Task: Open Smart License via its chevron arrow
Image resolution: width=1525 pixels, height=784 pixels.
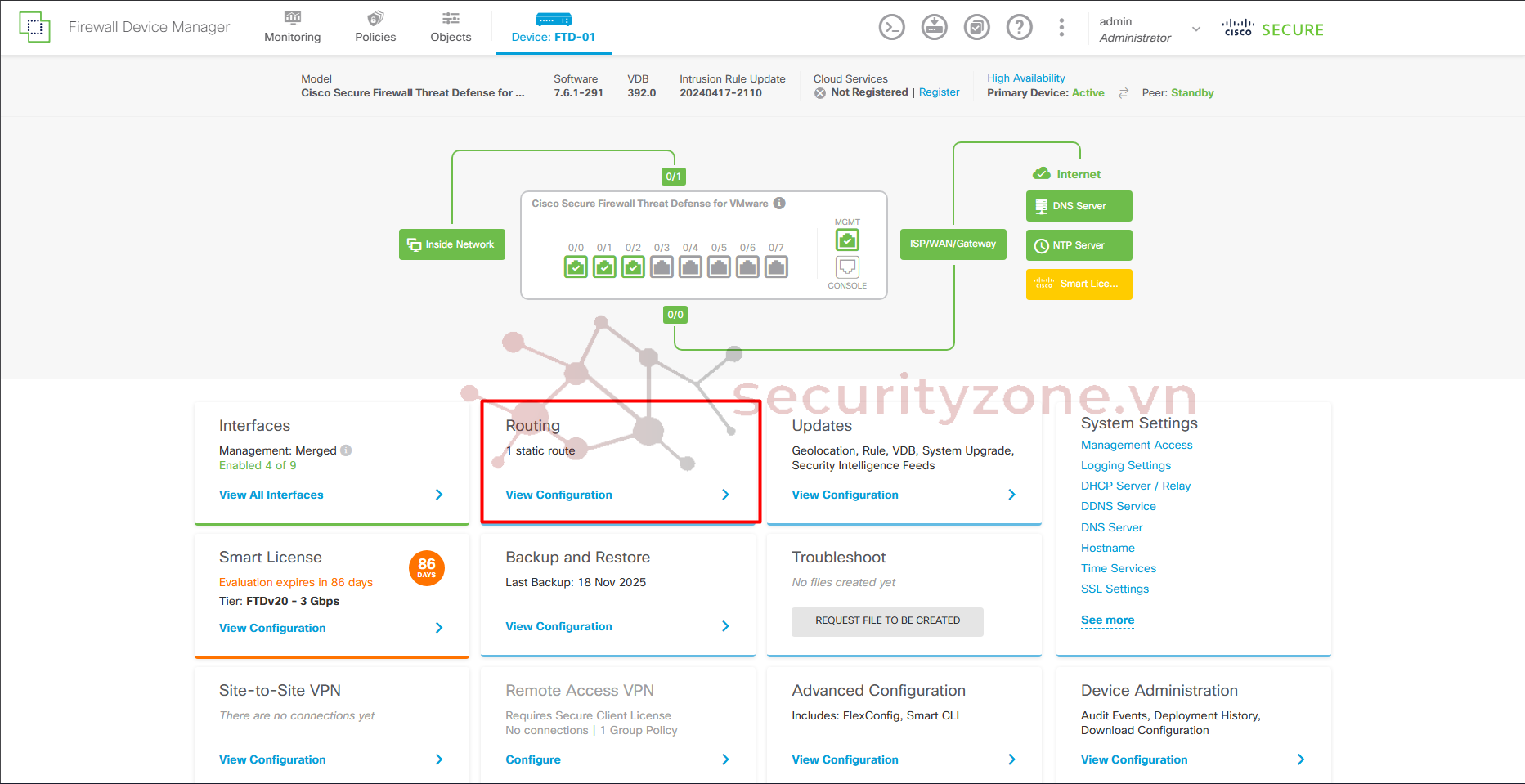Action: pos(439,628)
